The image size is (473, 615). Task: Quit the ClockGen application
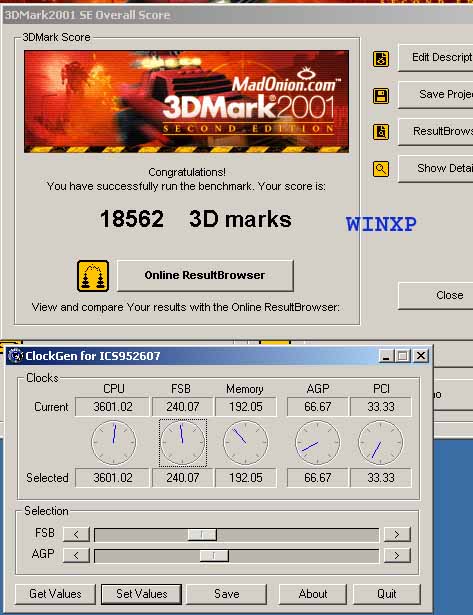387,594
